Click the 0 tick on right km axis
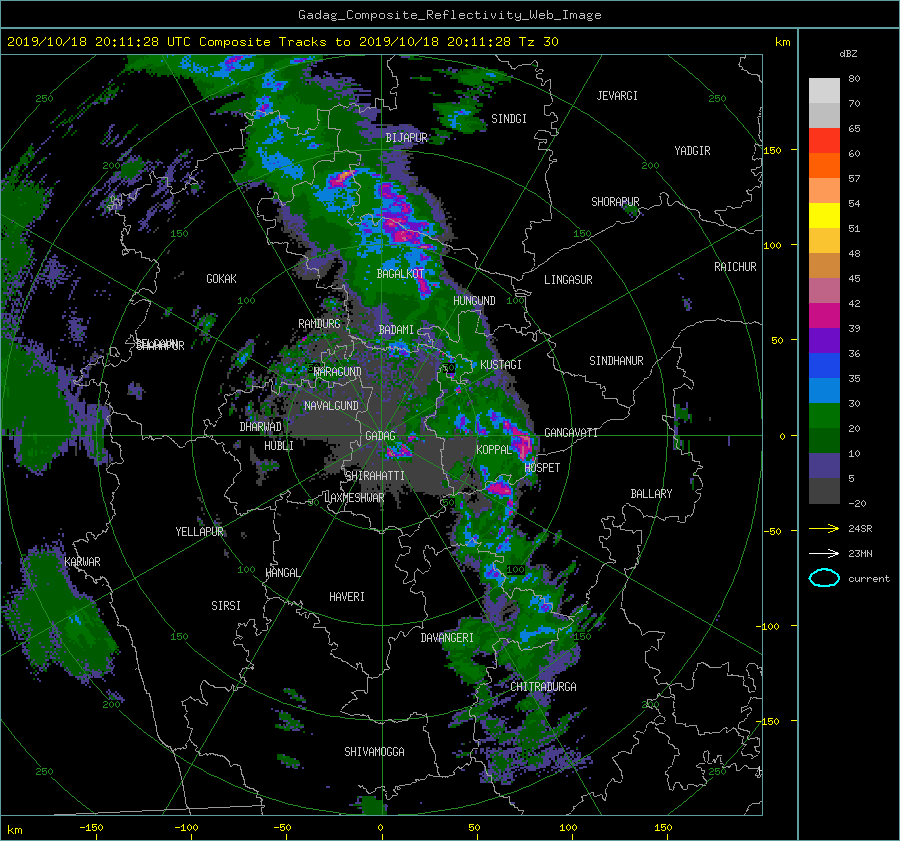 click(x=782, y=436)
